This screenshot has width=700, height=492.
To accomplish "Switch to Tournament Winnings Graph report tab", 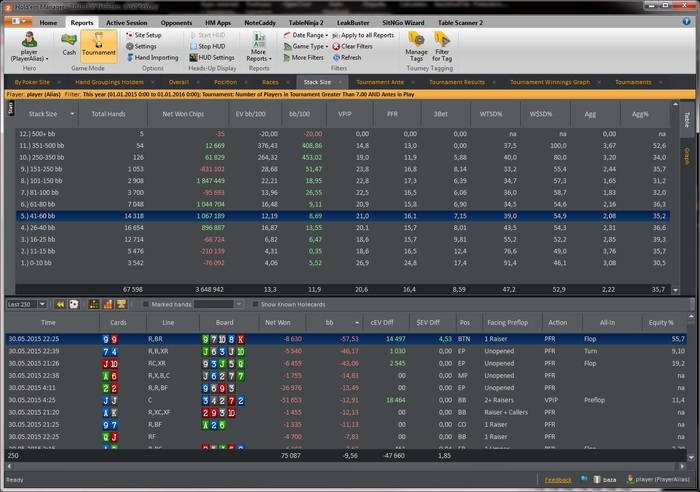I will tap(550, 82).
